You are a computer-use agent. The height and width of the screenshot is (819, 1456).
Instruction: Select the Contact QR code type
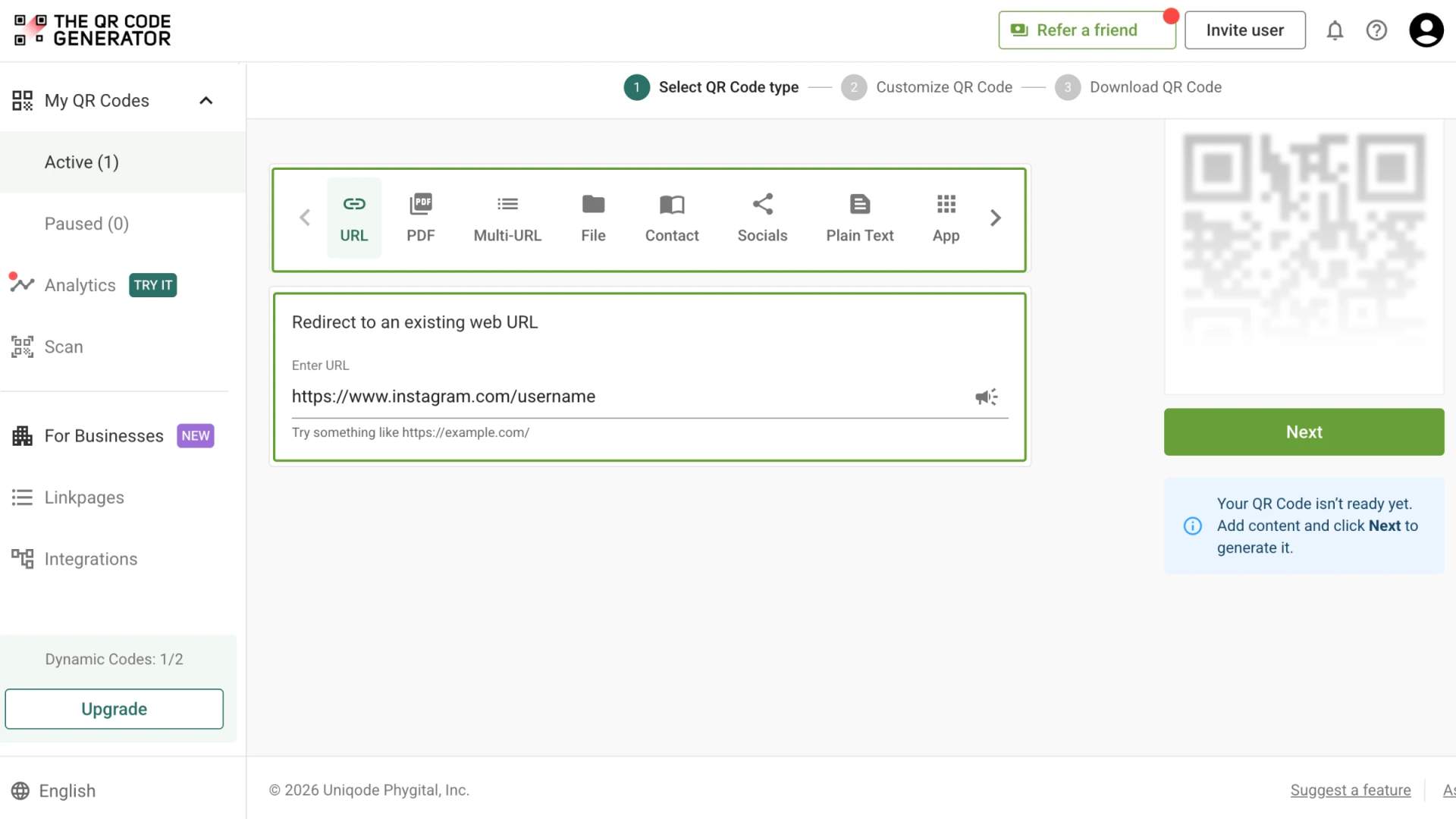tap(672, 218)
